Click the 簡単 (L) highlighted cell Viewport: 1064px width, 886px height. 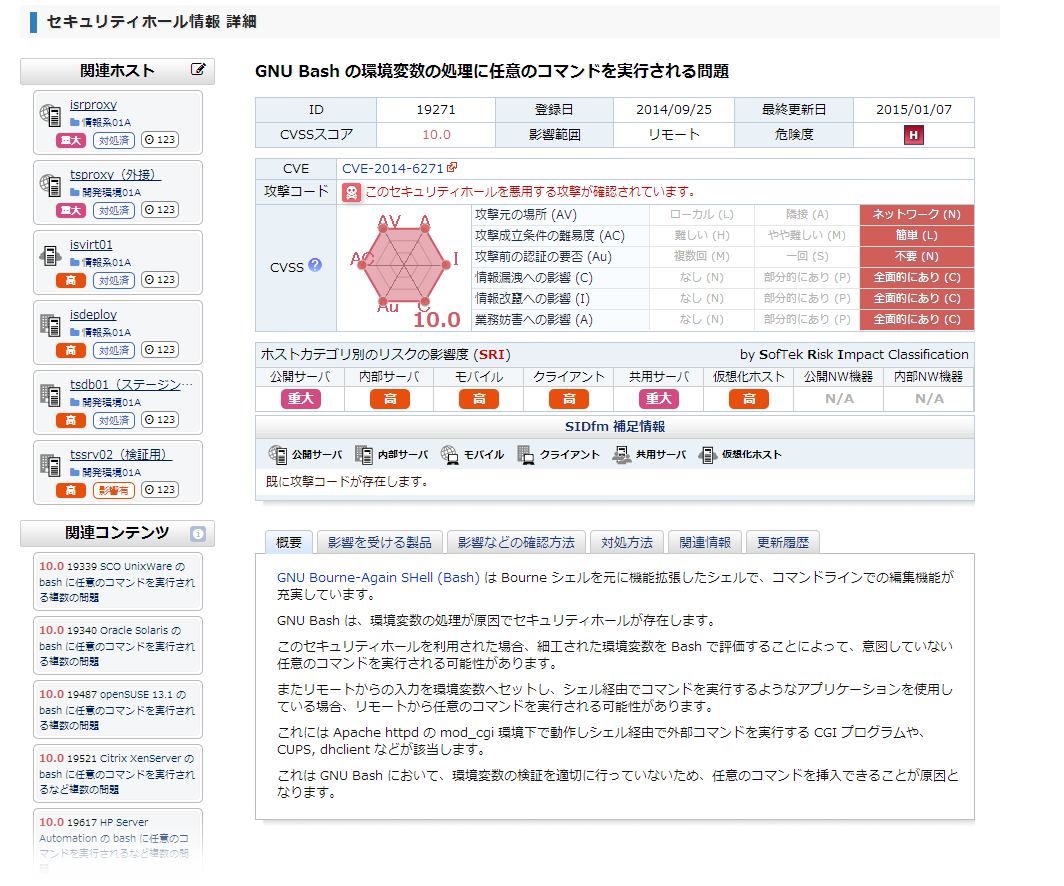point(917,235)
